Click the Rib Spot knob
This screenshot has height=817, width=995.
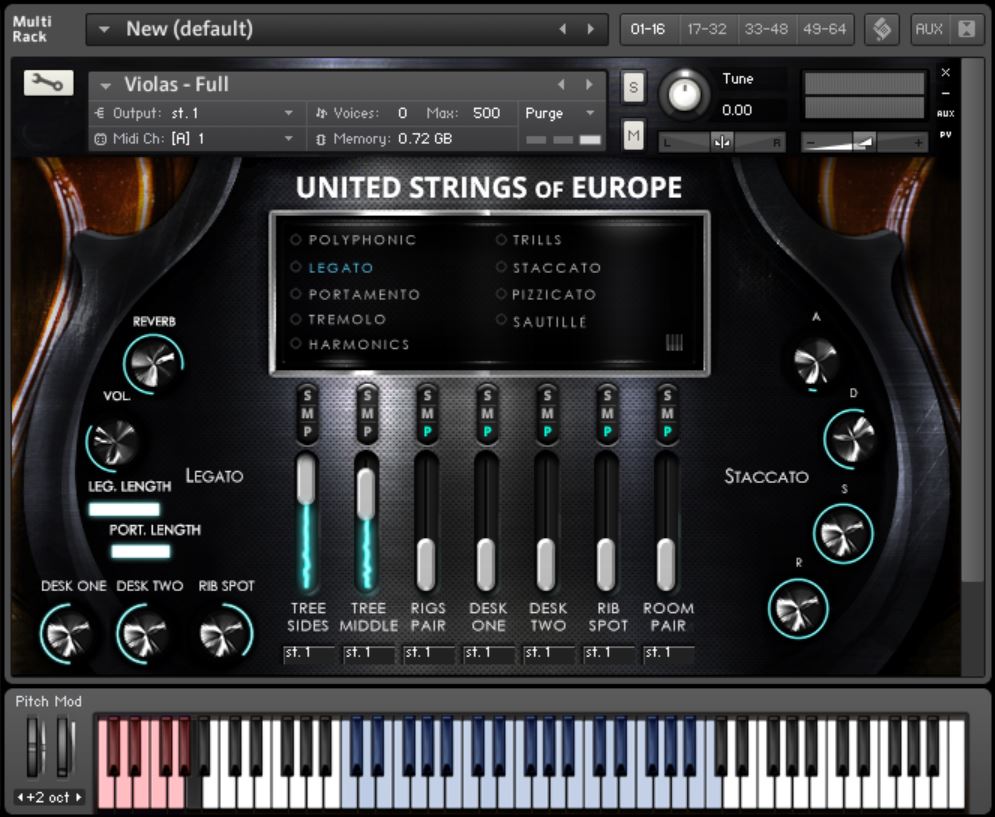pos(225,634)
